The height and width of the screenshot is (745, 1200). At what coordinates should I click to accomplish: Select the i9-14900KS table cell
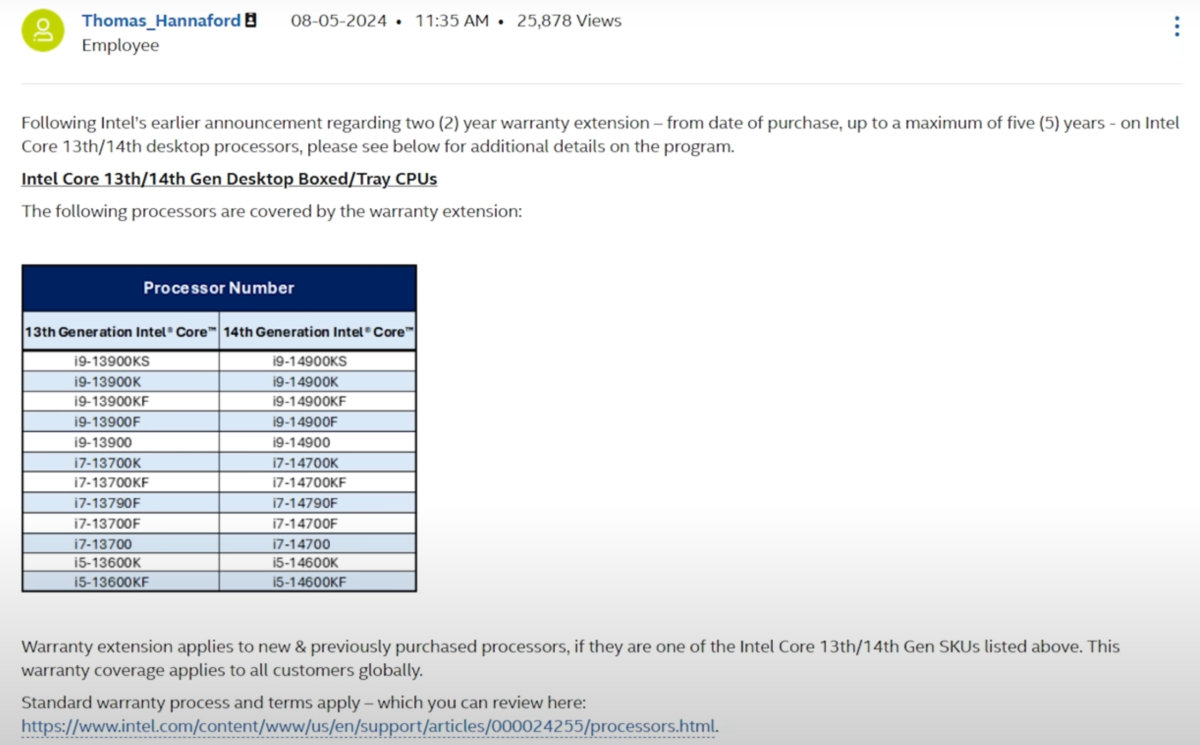click(318, 361)
